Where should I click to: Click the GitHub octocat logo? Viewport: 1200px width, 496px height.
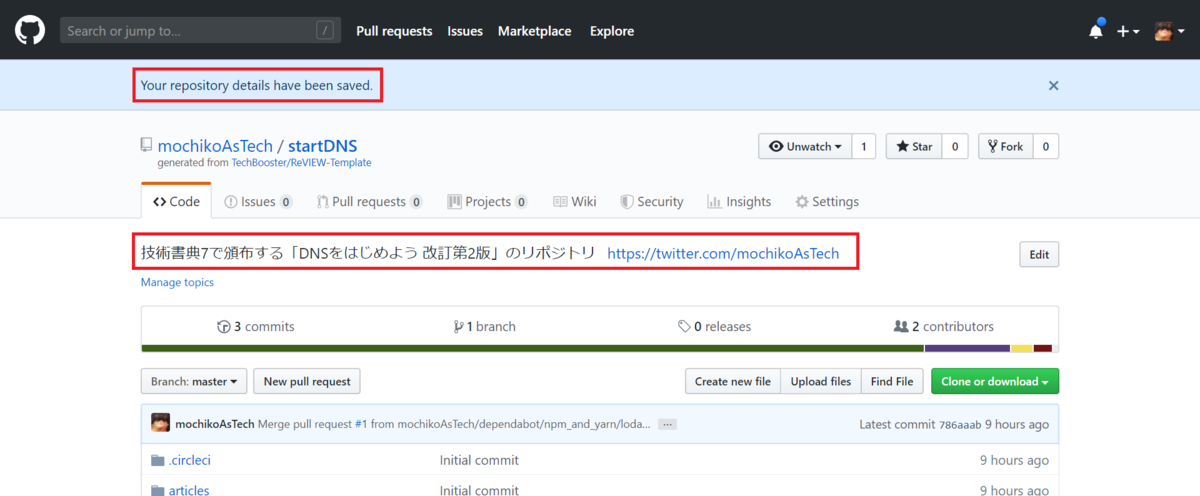30,30
